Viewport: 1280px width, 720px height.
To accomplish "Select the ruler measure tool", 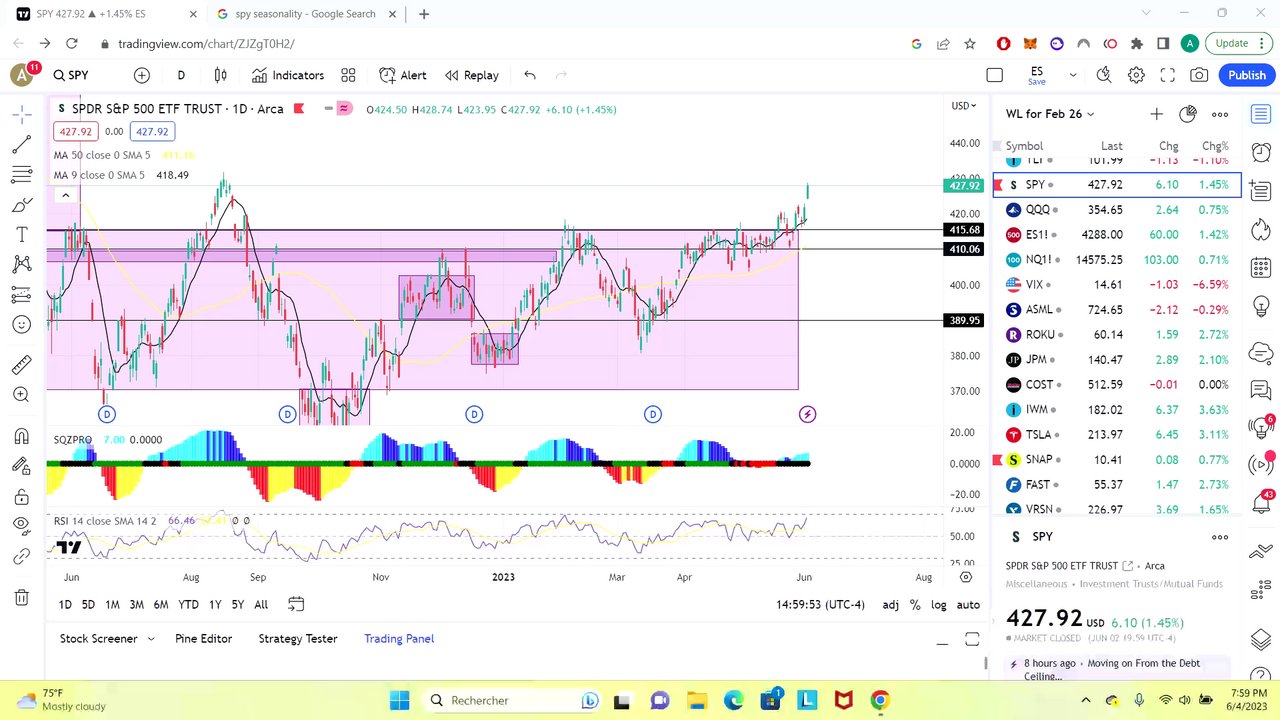I will (21, 365).
